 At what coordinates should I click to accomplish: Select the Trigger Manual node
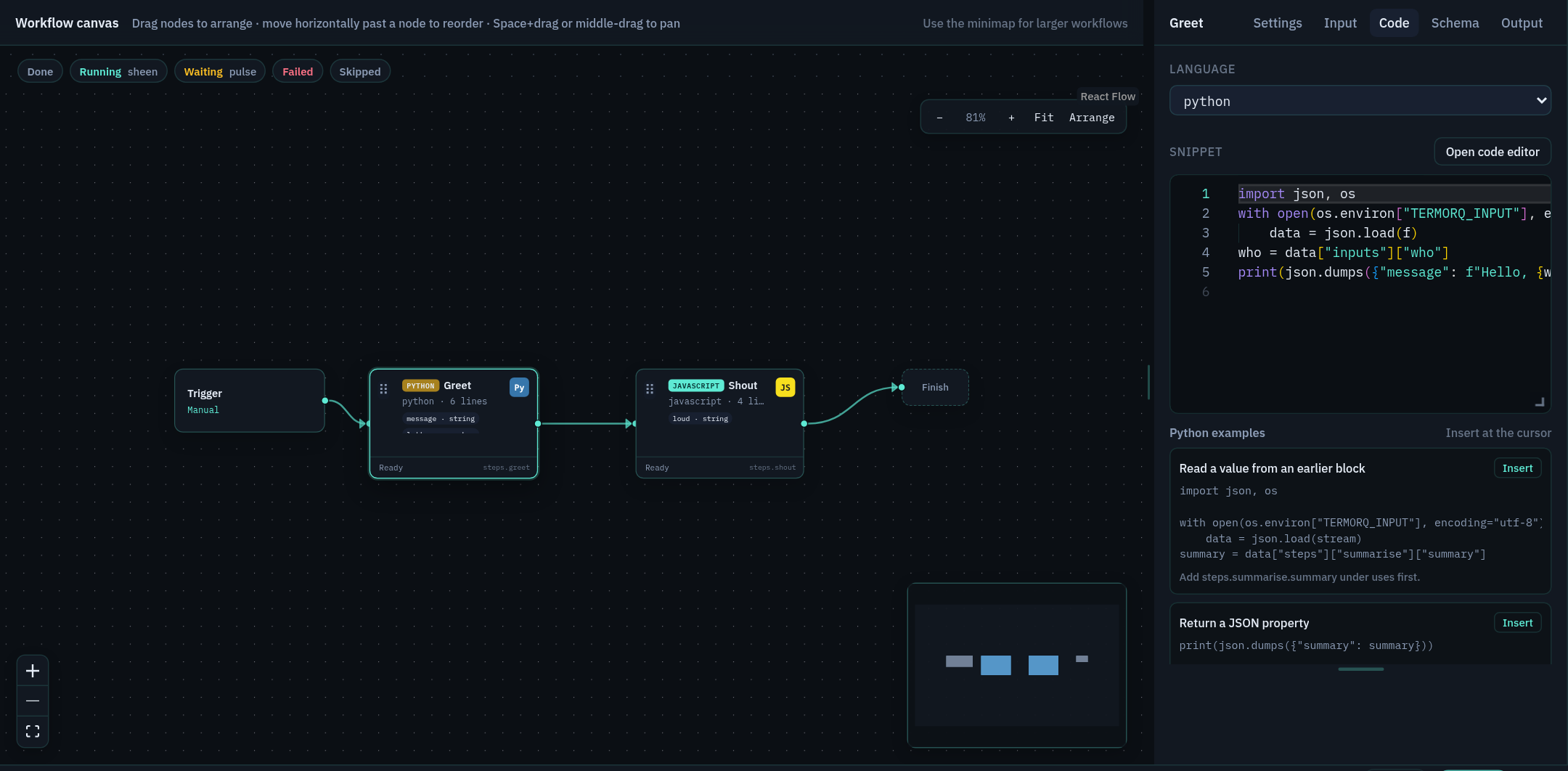[x=250, y=401]
